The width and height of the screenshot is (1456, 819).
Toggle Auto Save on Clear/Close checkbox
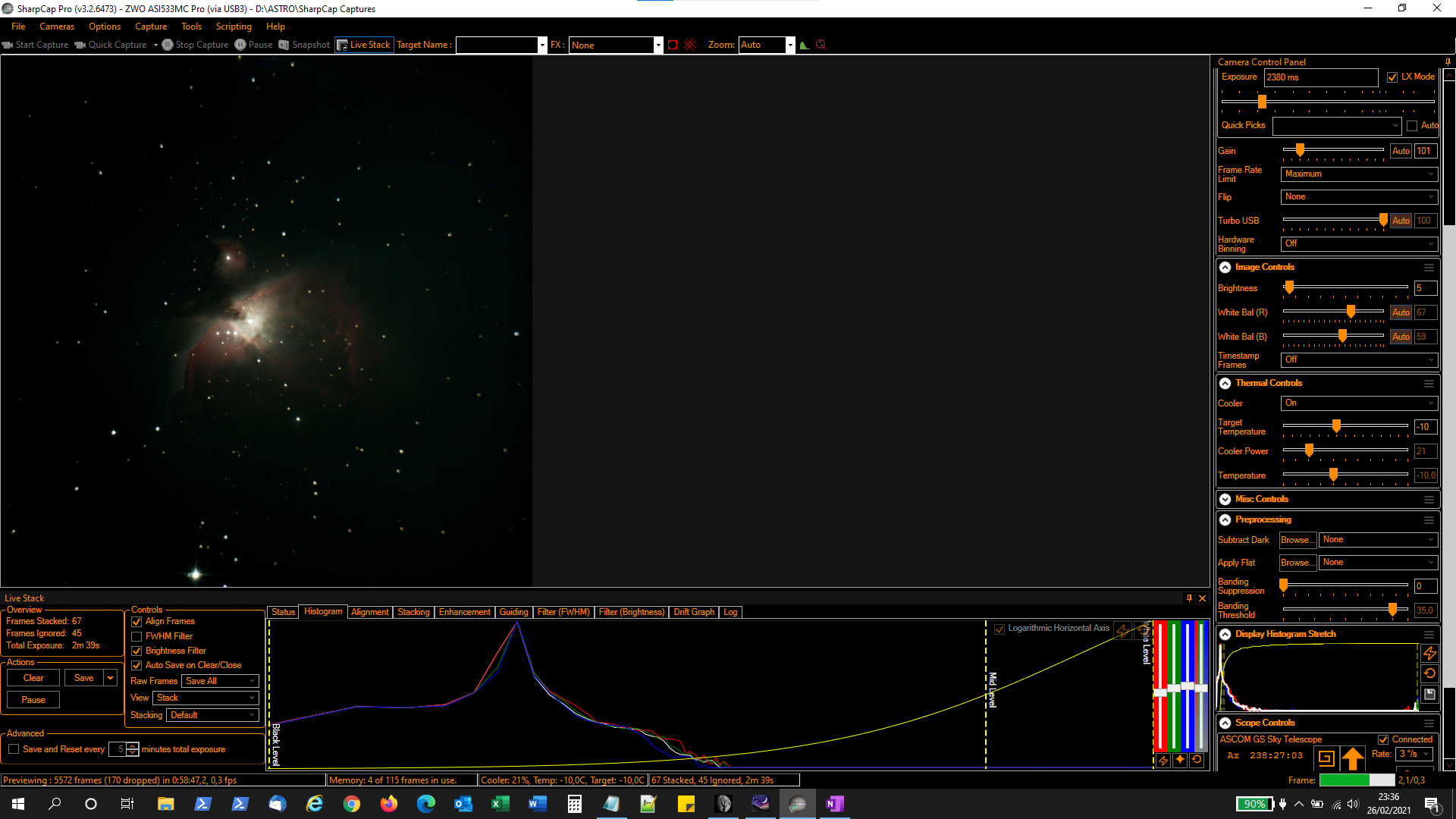[x=136, y=665]
